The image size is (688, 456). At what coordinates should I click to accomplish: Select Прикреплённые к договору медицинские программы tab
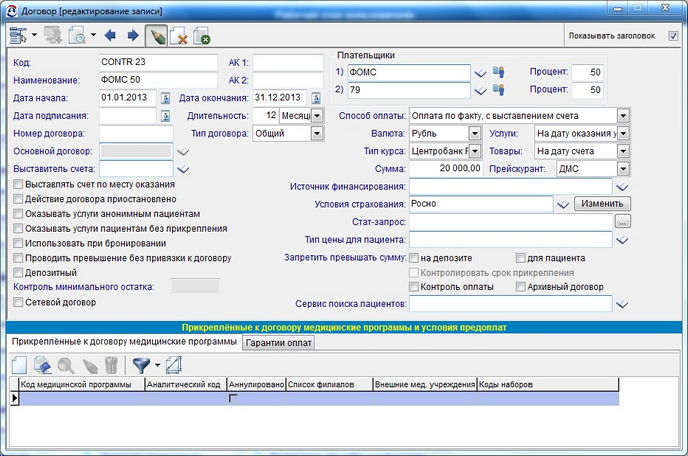pos(124,342)
